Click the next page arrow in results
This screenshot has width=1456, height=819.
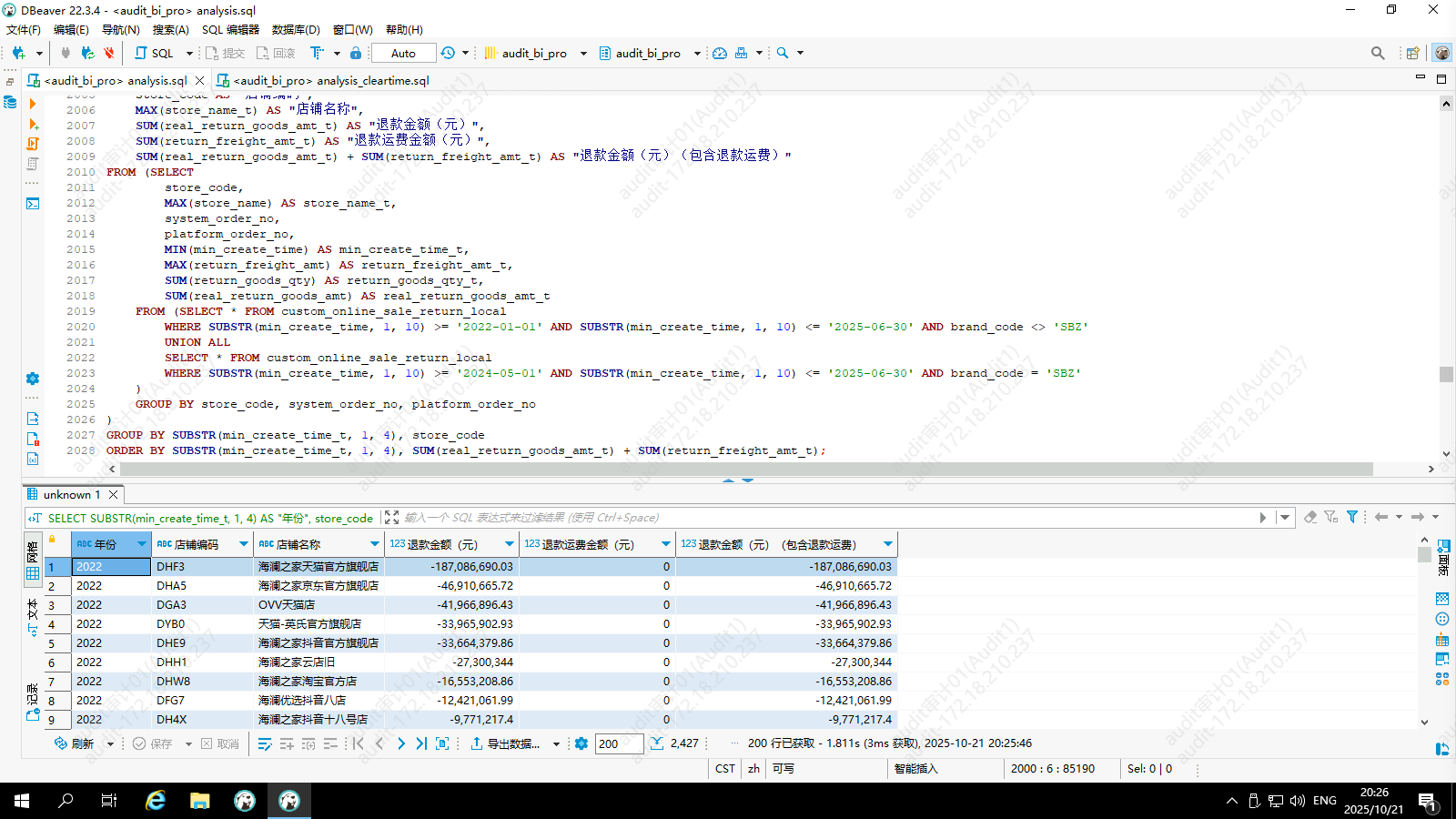tap(401, 743)
